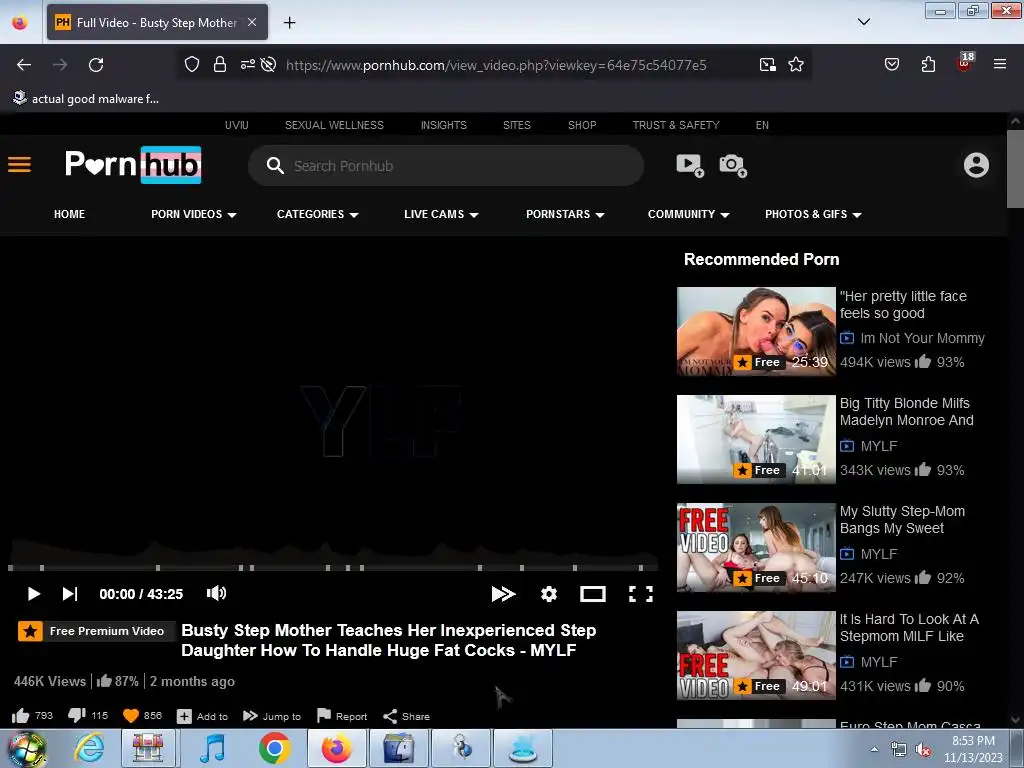
Task: Click the thumbs up icon with 793
Action: tap(21, 716)
